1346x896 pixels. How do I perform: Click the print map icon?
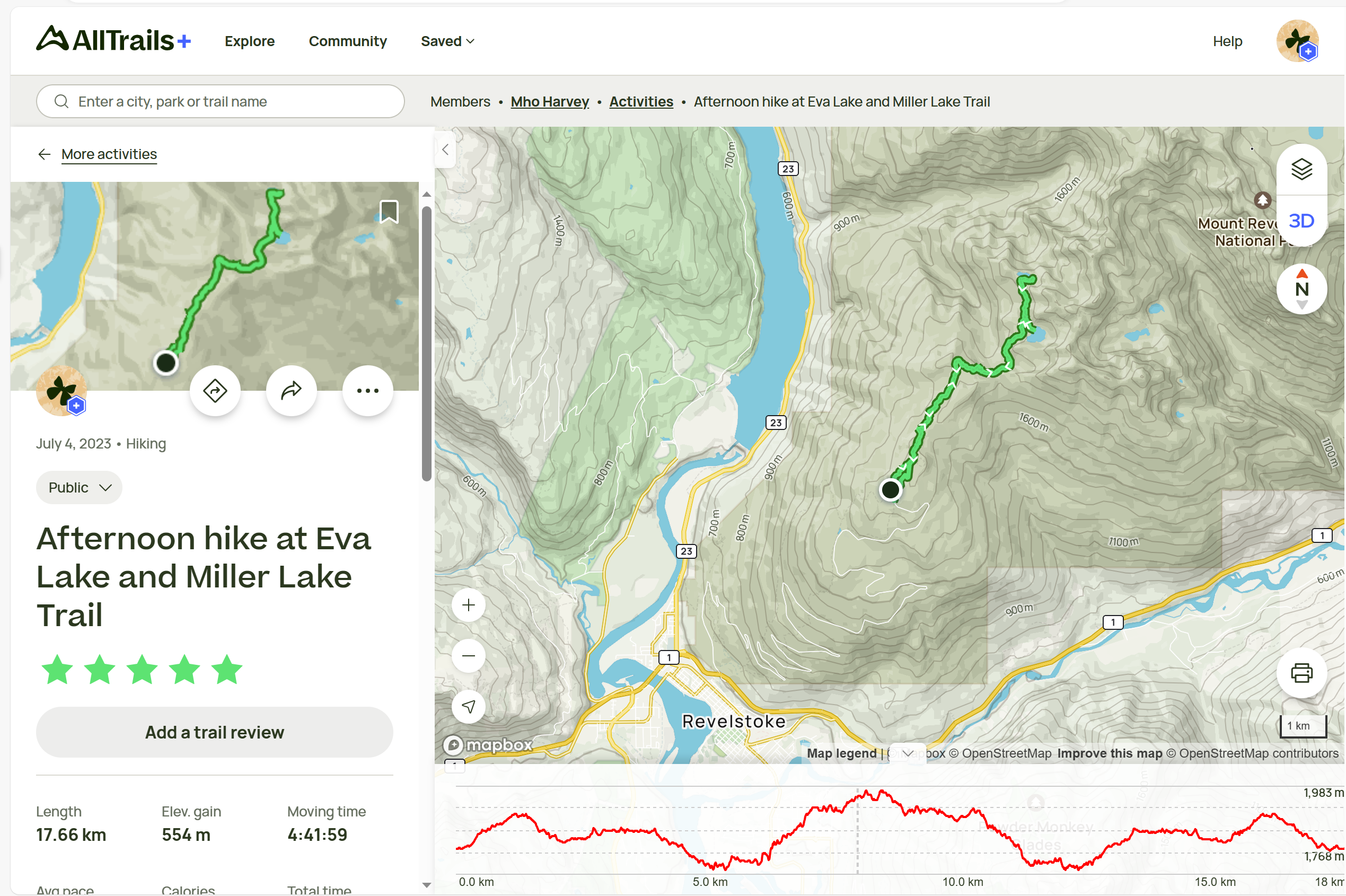1302,673
